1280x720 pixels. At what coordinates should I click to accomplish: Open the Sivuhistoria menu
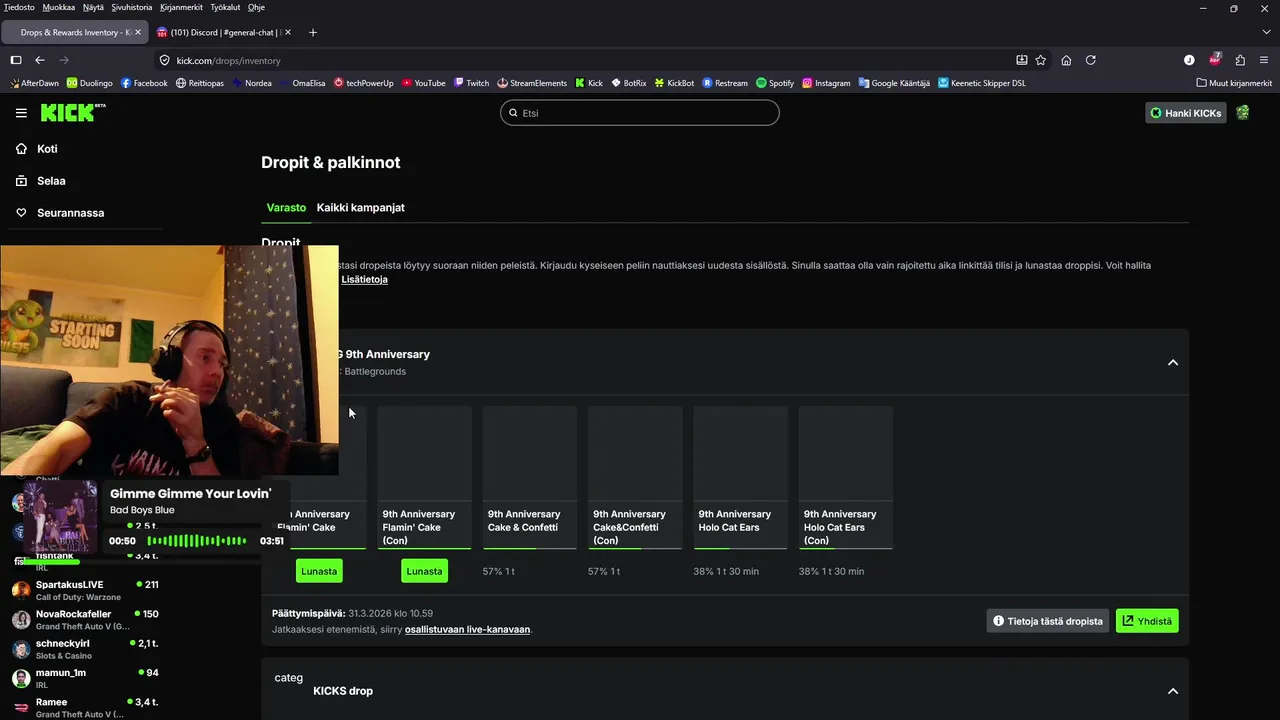point(132,7)
